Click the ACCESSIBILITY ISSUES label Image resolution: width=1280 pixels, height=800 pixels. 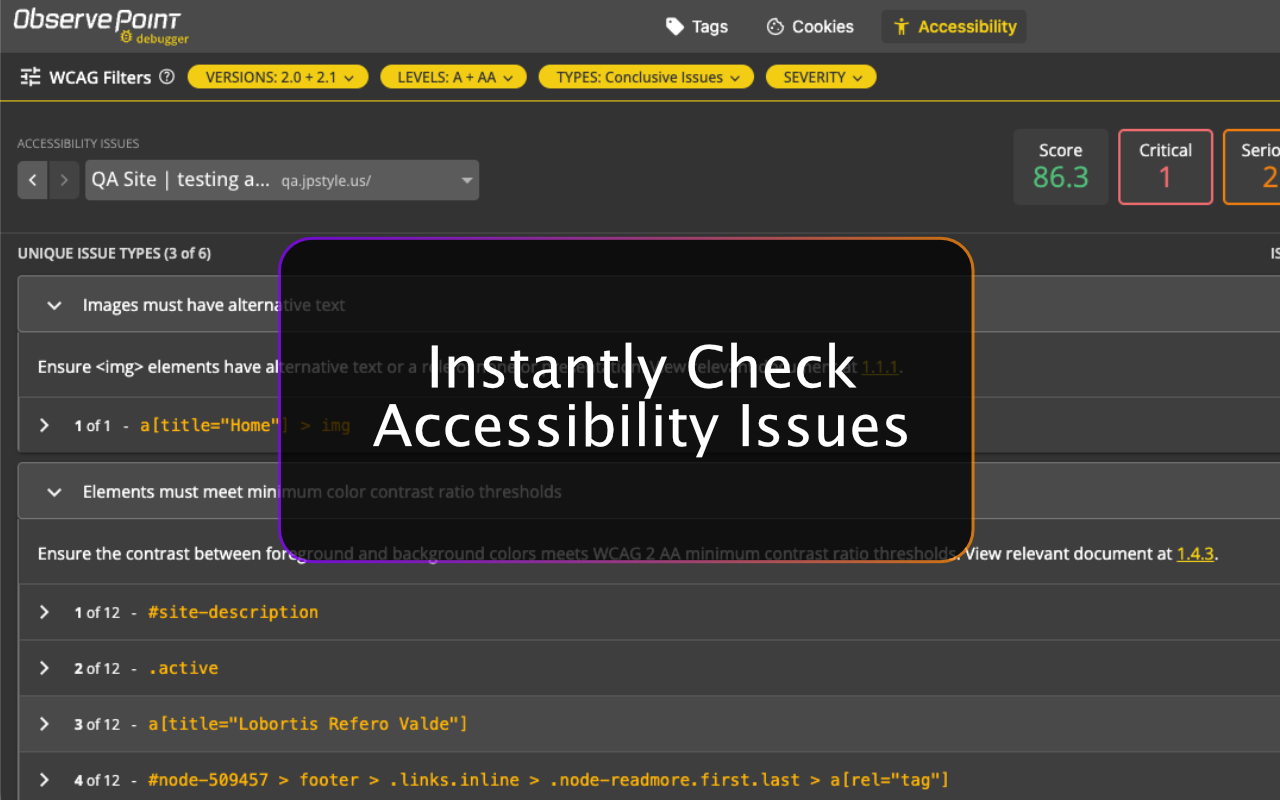coord(78,144)
